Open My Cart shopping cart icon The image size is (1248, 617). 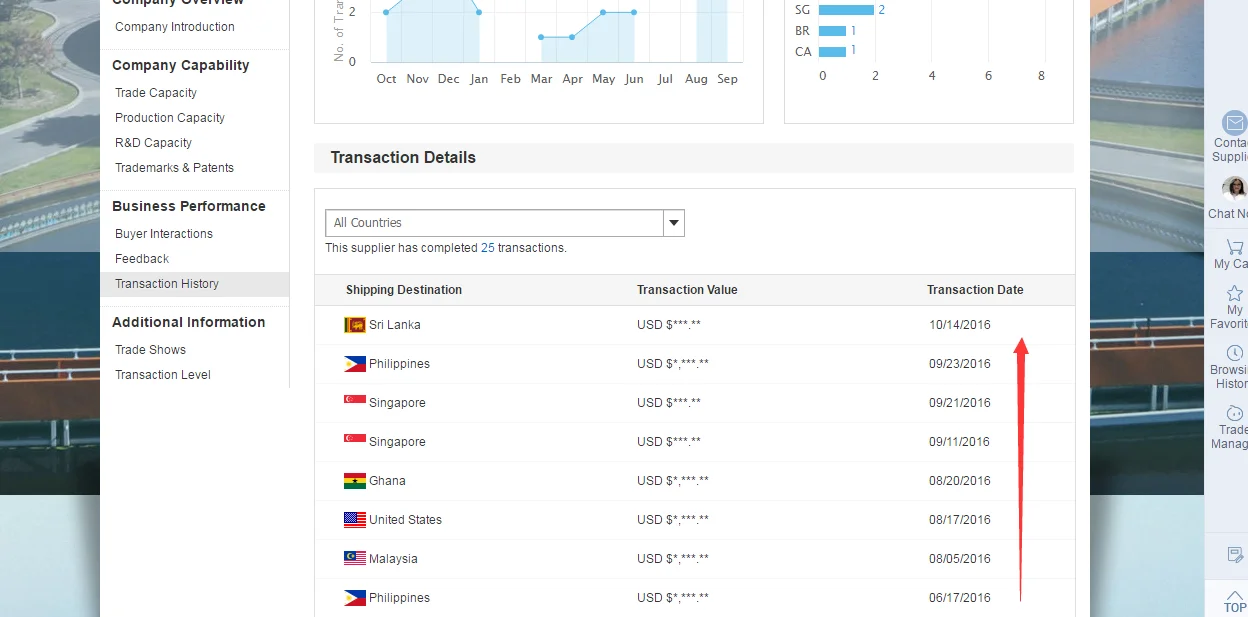click(x=1235, y=247)
